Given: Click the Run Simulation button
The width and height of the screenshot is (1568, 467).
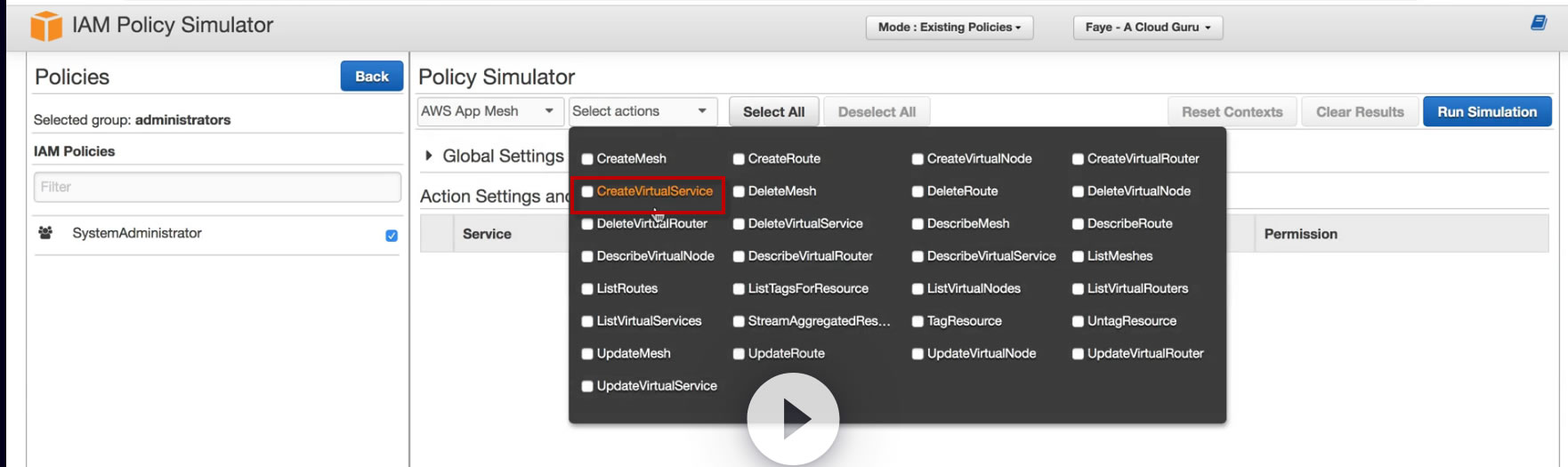Looking at the screenshot, I should tap(1487, 112).
